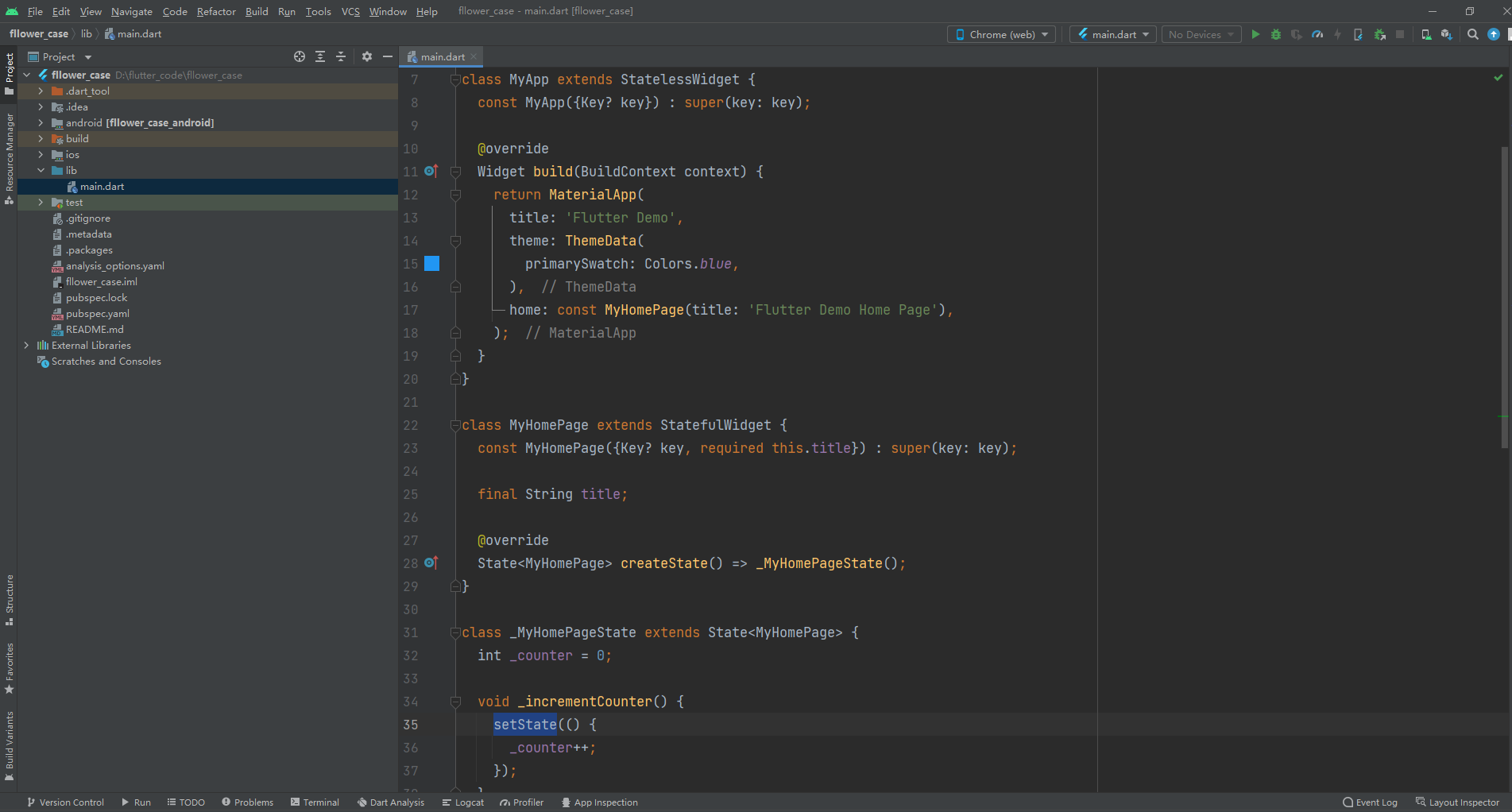Screen dimensions: 1512x812
Task: Run main.dart with the green play button
Action: (1255, 34)
